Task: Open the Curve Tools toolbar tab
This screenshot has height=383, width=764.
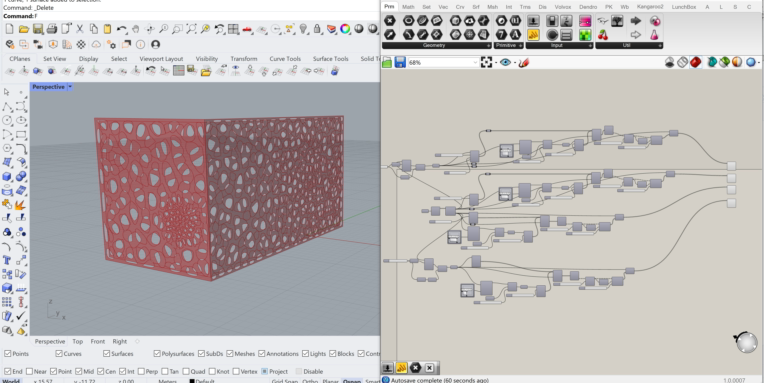Action: coord(285,58)
